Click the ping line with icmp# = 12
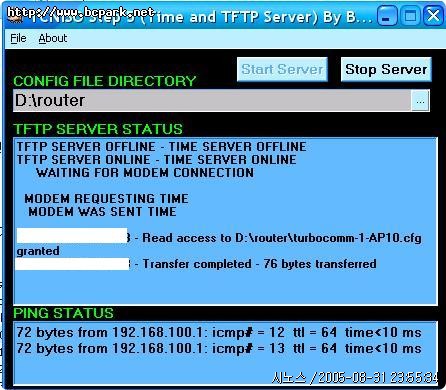This screenshot has width=446, height=390. pos(219,332)
